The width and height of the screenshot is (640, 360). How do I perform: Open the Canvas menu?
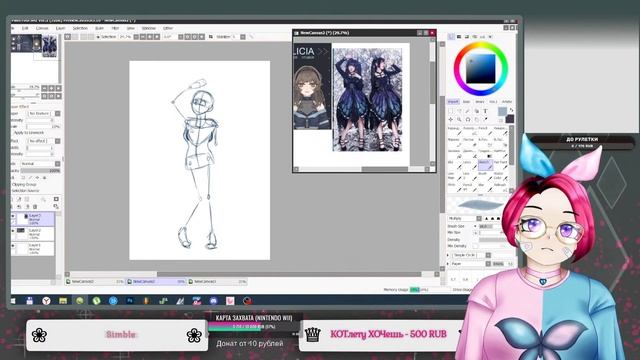(x=42, y=28)
